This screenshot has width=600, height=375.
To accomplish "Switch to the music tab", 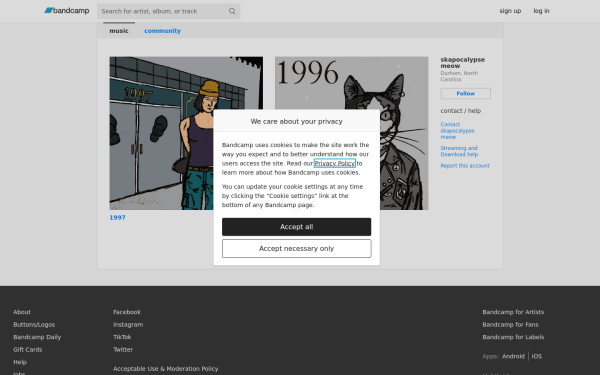I will pyautogui.click(x=119, y=31).
